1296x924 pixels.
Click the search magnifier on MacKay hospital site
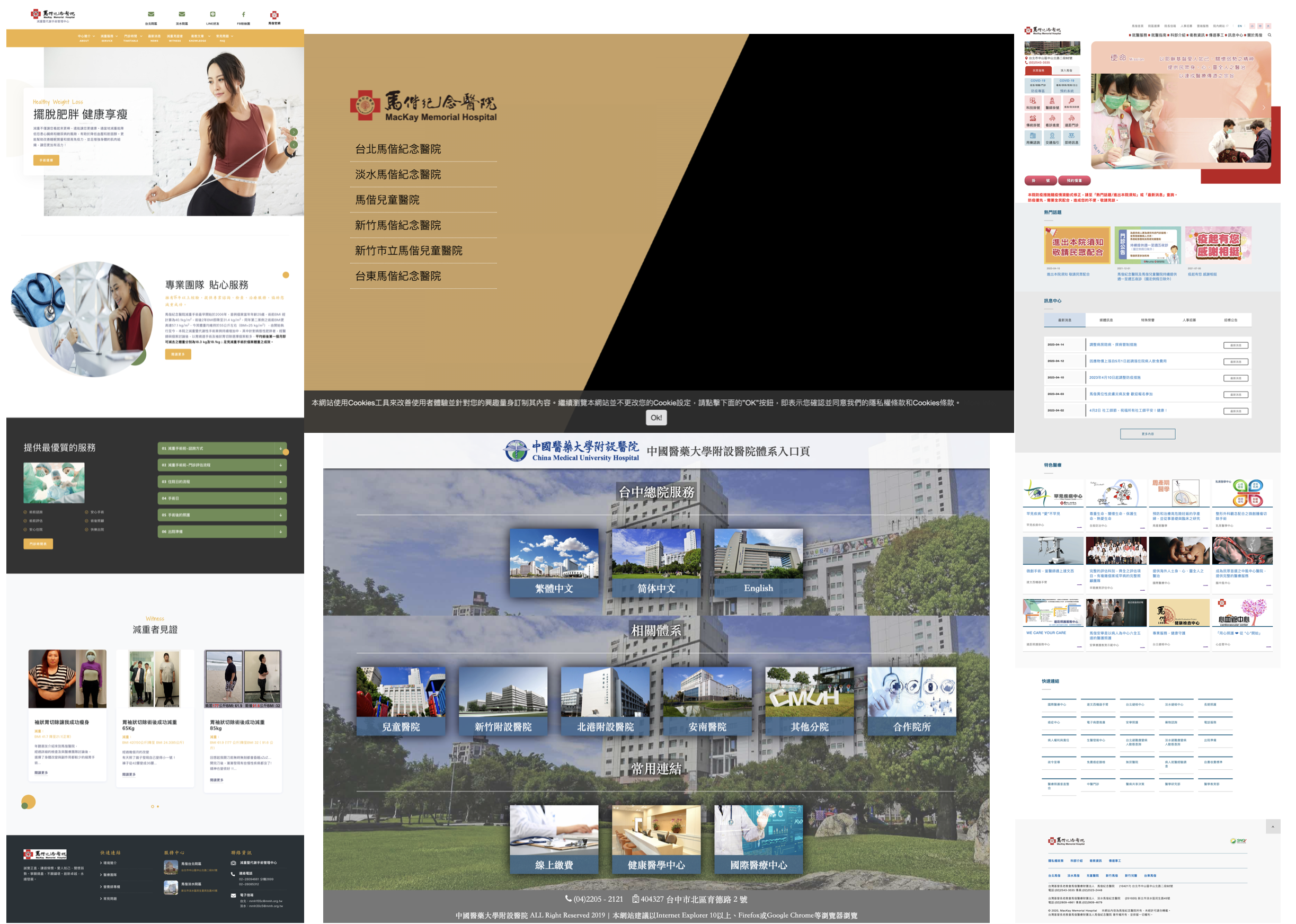pyautogui.click(x=1268, y=35)
